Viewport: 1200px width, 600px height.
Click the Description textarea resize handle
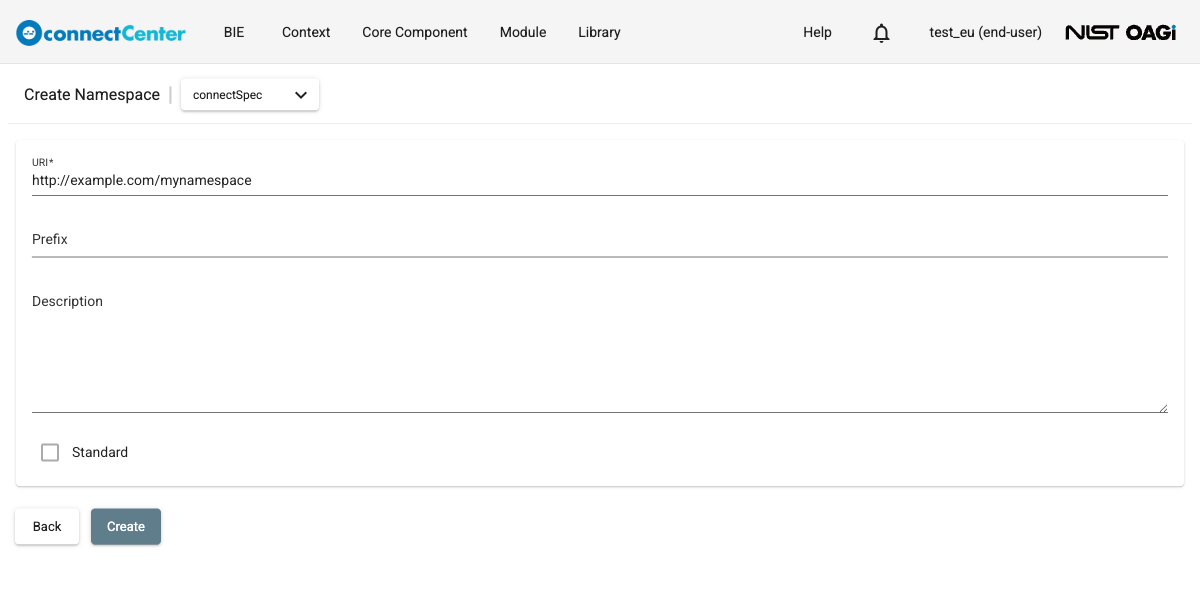(1163, 407)
